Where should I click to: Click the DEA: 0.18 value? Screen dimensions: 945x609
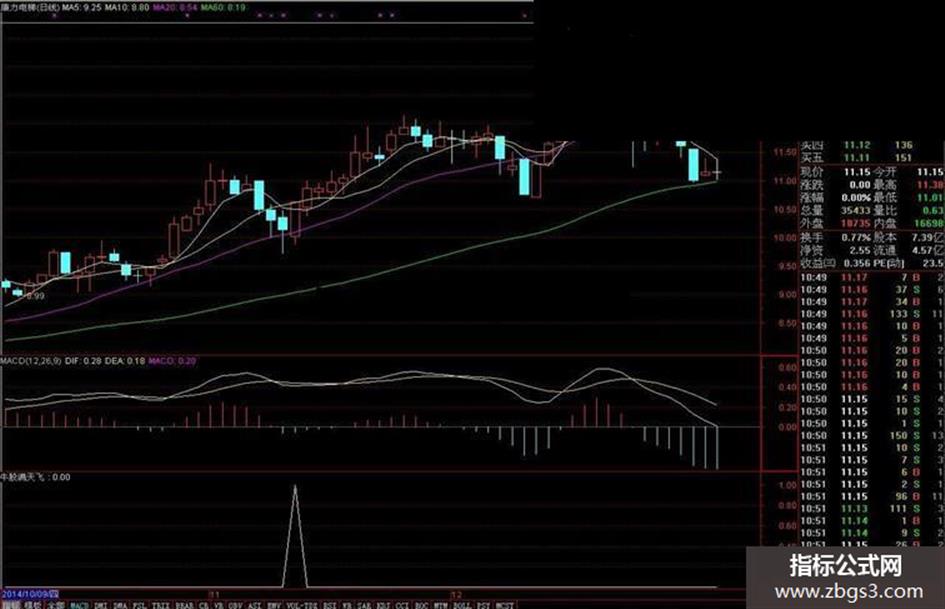click(125, 361)
